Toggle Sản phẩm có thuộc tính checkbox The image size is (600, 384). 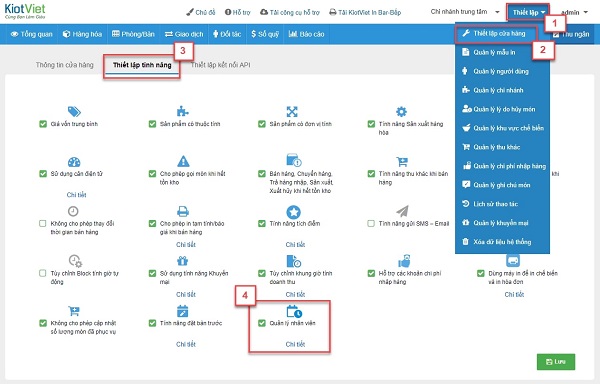152,124
